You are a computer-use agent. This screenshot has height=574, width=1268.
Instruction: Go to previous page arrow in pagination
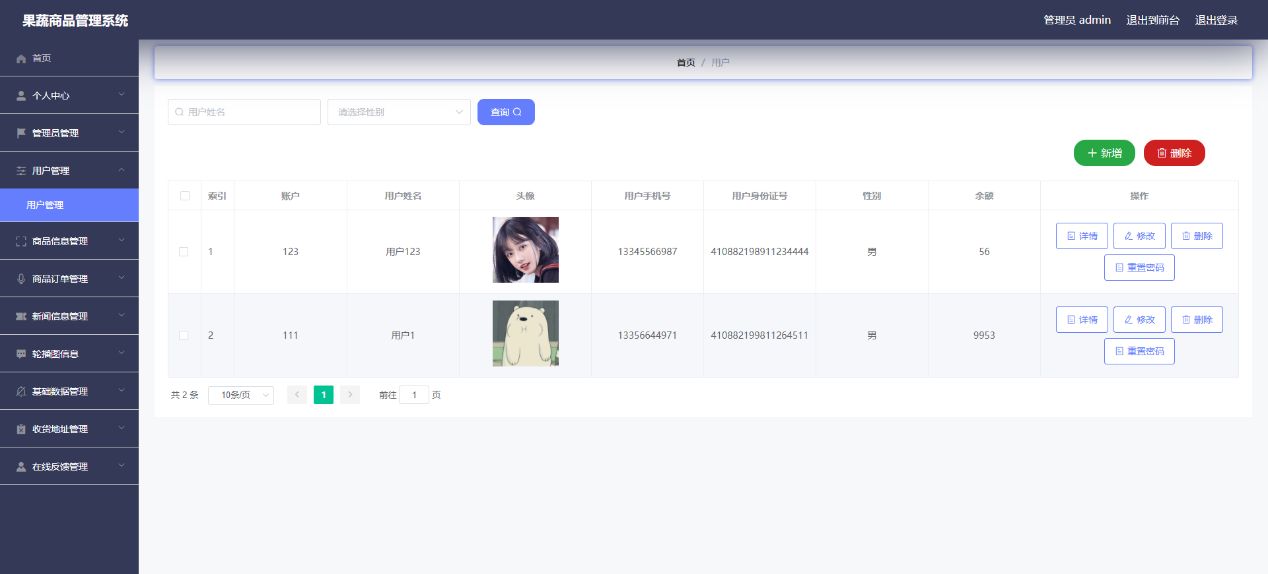tap(297, 395)
